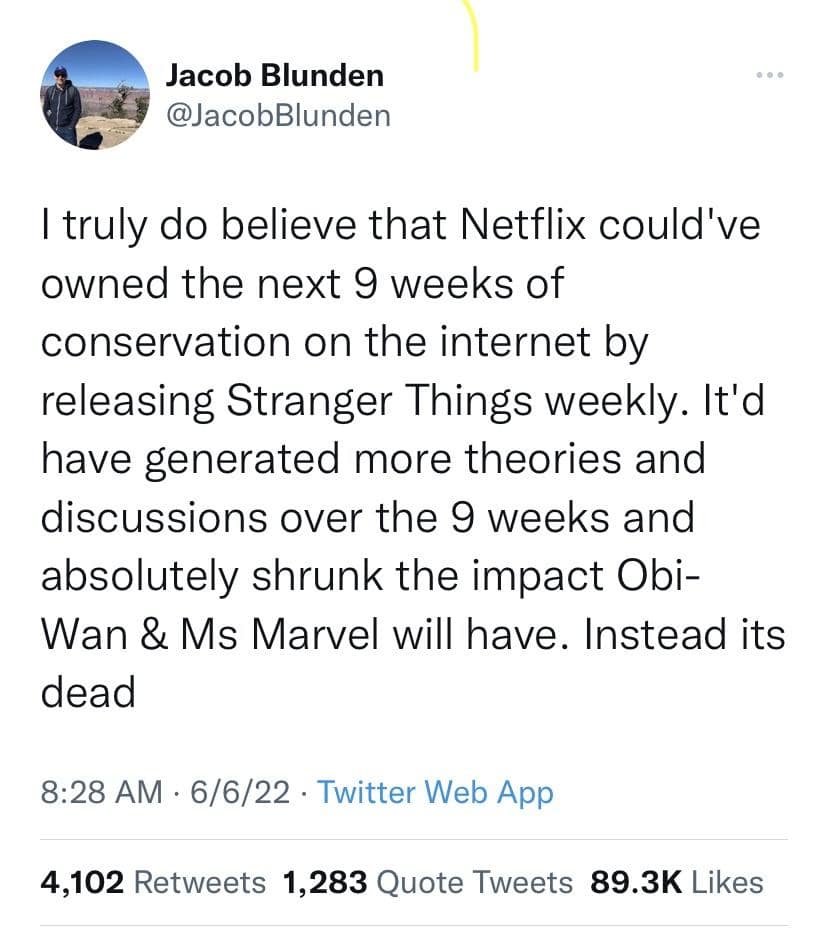Click the 8:28 AM timestamp

click(100, 793)
